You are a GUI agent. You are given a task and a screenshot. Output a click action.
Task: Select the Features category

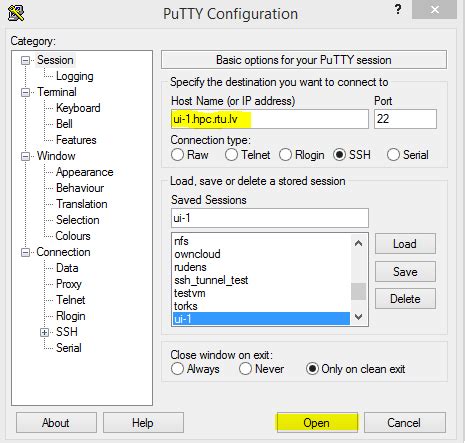[x=76, y=140]
